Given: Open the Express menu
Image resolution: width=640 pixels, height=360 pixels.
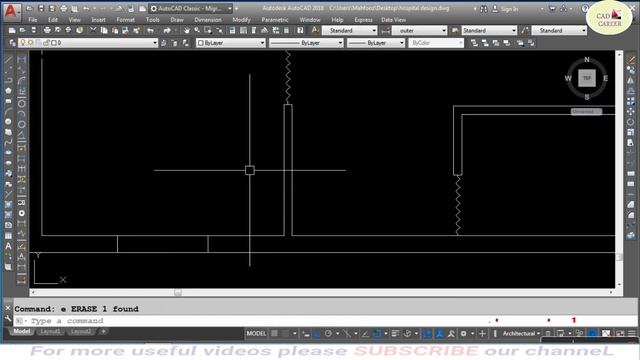Looking at the screenshot, I should (363, 20).
